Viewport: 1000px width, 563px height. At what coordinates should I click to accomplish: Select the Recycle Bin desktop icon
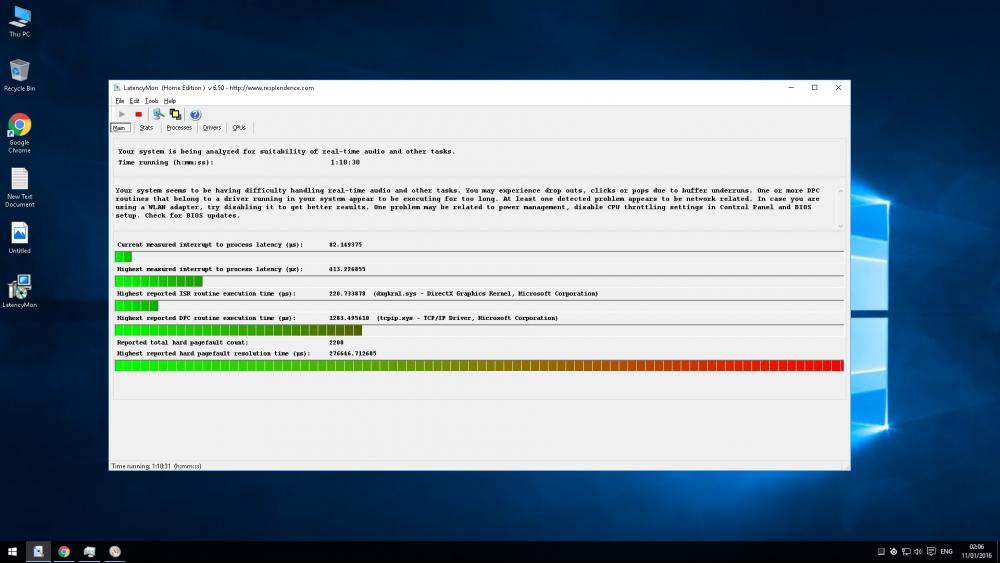pos(20,75)
